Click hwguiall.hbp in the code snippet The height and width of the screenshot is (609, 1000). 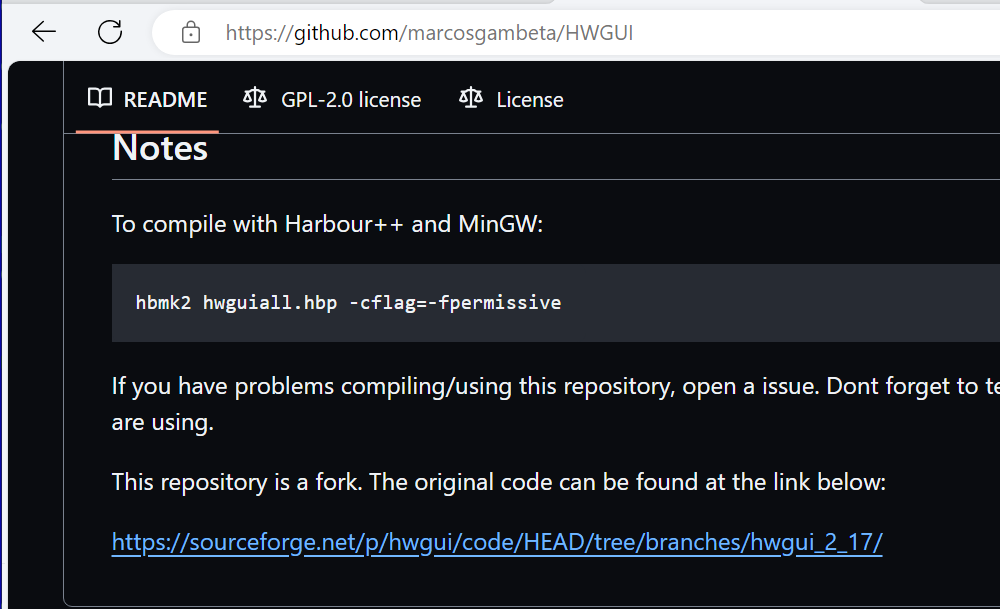click(270, 302)
